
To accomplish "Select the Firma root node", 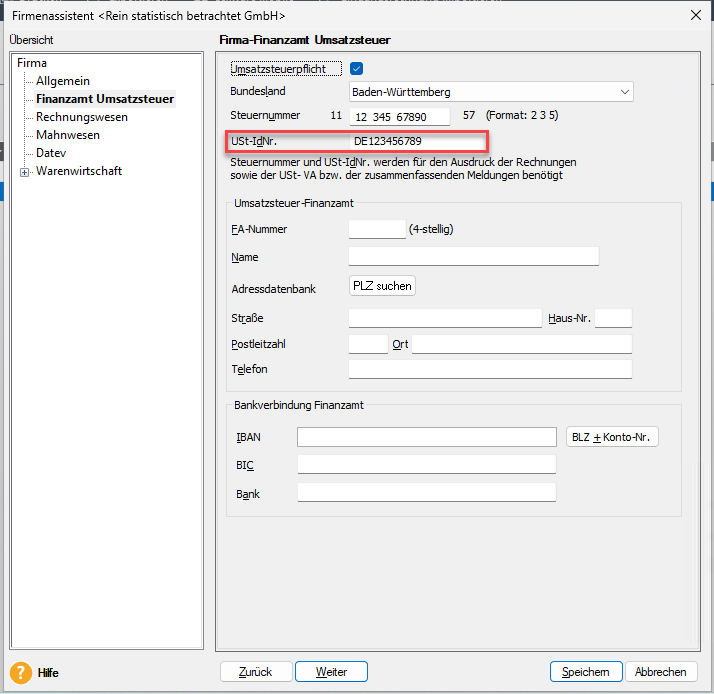I will [31, 63].
